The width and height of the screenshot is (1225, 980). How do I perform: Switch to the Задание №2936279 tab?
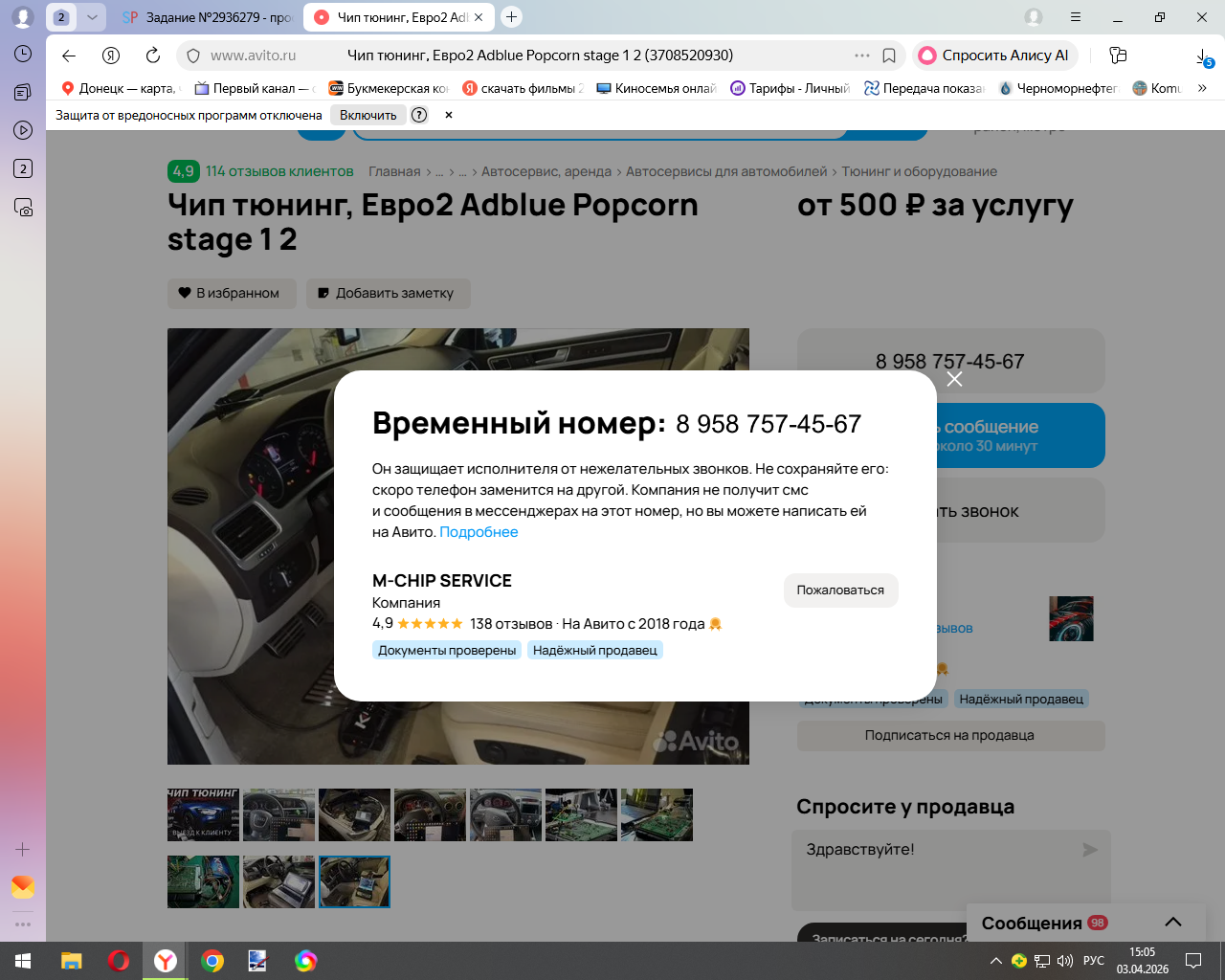[207, 17]
